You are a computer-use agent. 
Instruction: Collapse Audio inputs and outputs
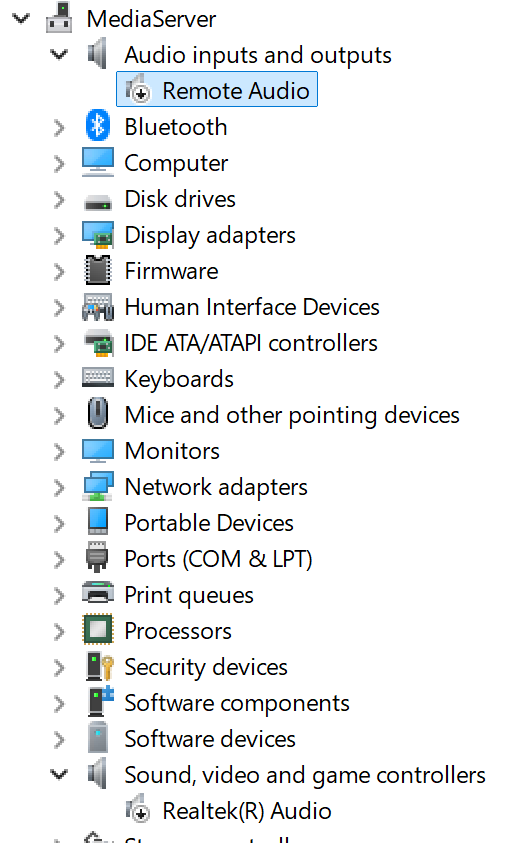pyautogui.click(x=59, y=54)
